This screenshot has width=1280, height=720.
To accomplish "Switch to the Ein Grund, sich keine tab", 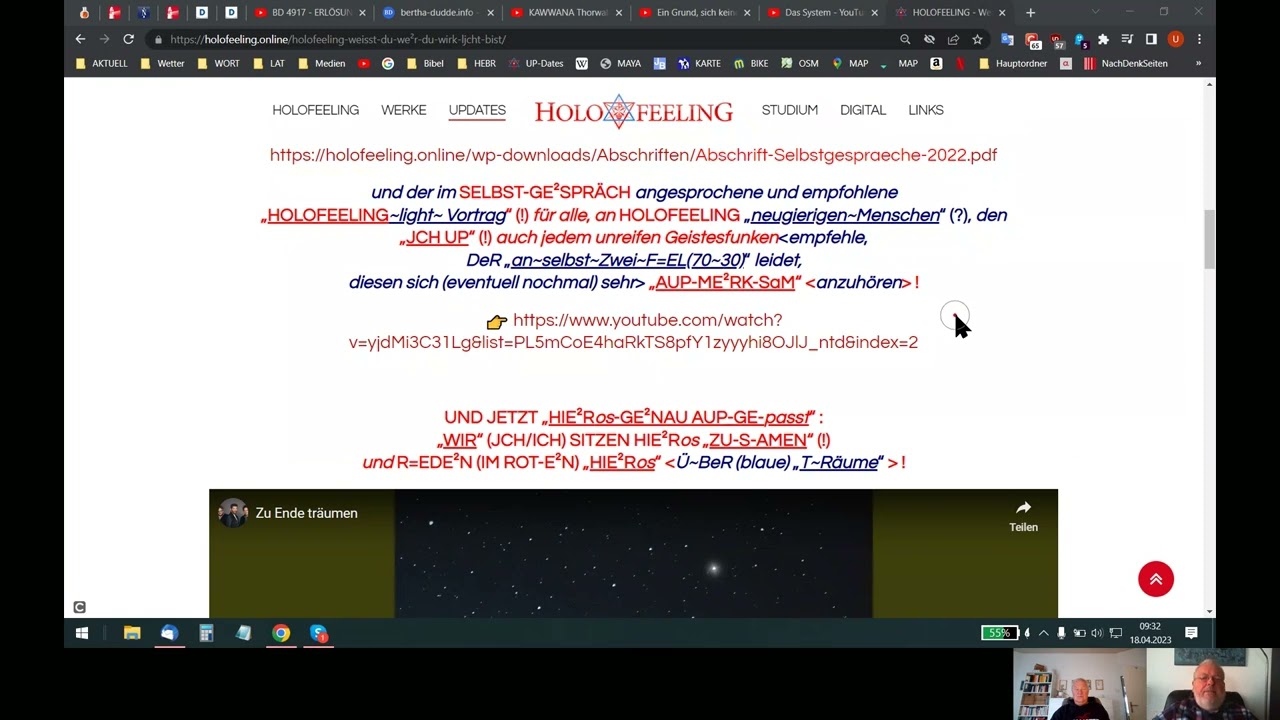I will tap(693, 12).
